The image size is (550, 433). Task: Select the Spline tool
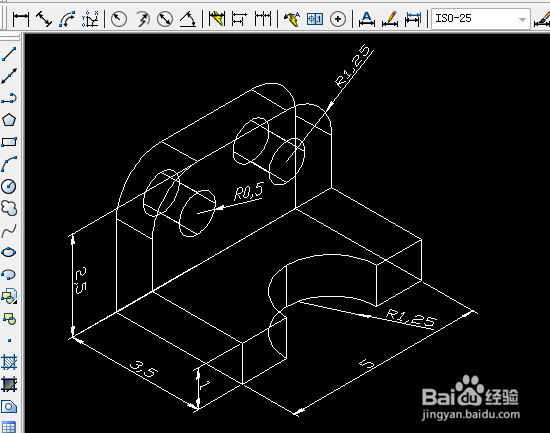coord(9,231)
